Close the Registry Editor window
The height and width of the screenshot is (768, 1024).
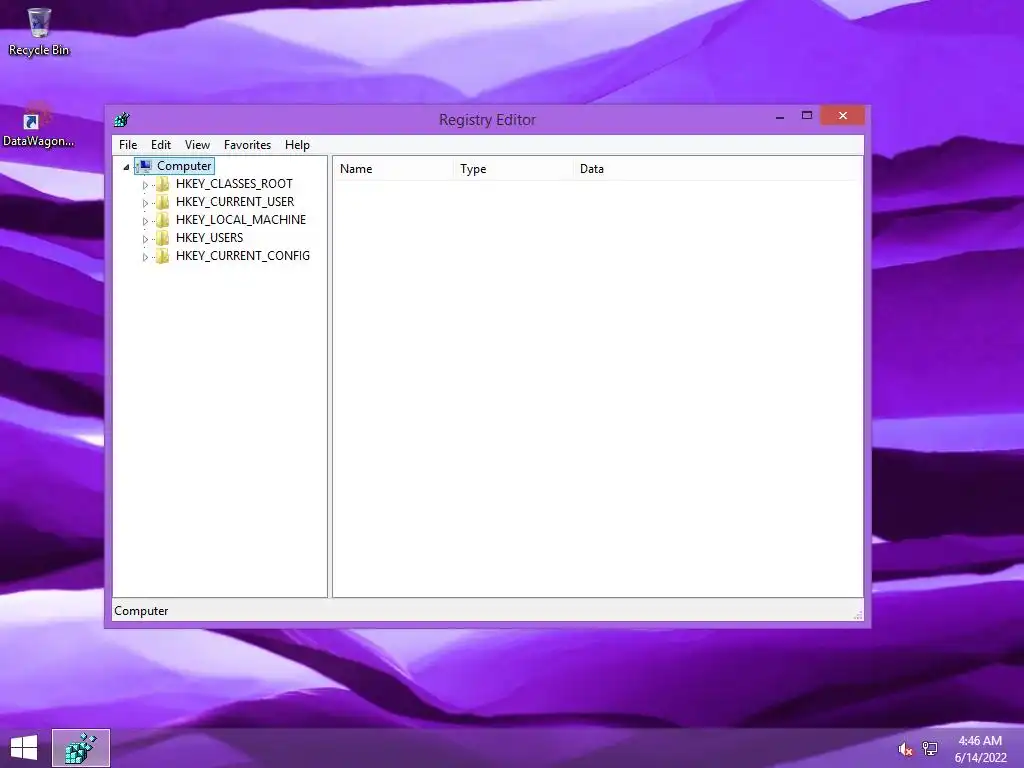(842, 116)
